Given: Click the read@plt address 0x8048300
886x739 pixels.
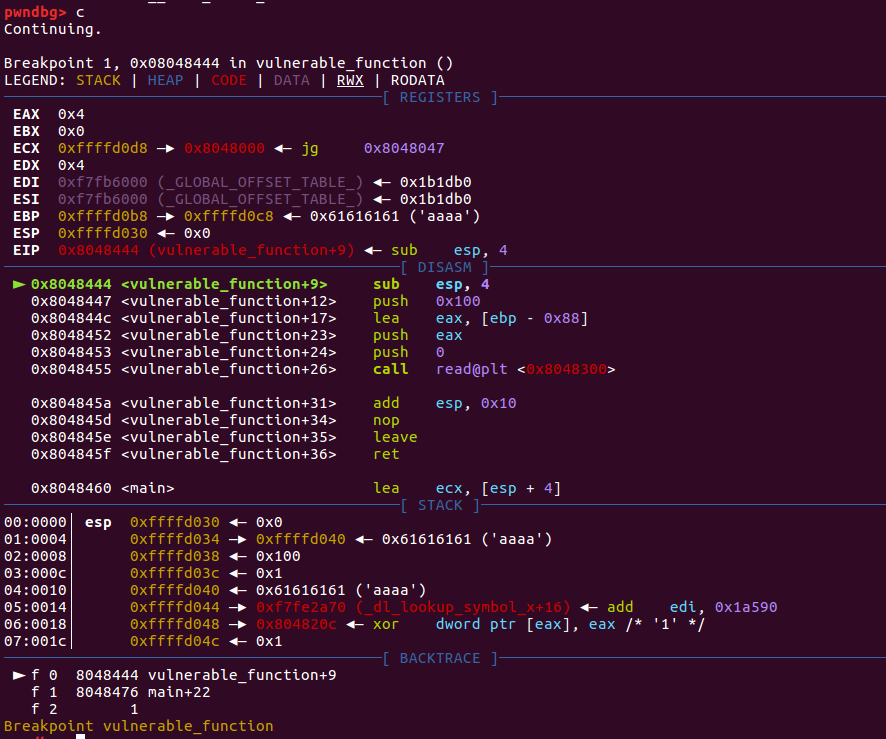Looking at the screenshot, I should click(x=566, y=369).
